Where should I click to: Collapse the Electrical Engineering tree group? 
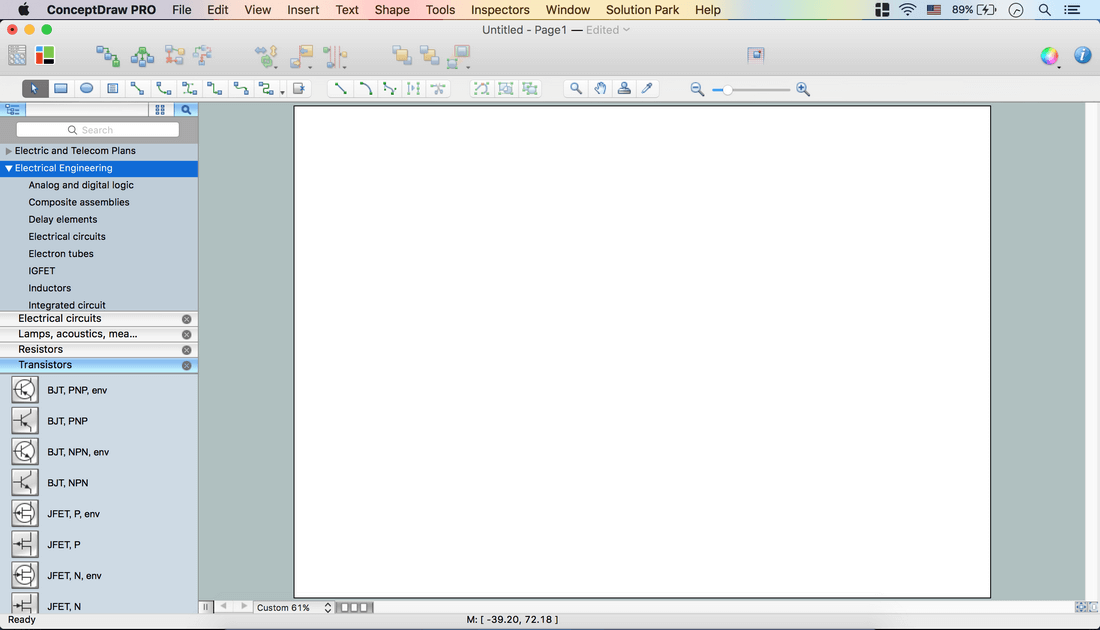9,168
